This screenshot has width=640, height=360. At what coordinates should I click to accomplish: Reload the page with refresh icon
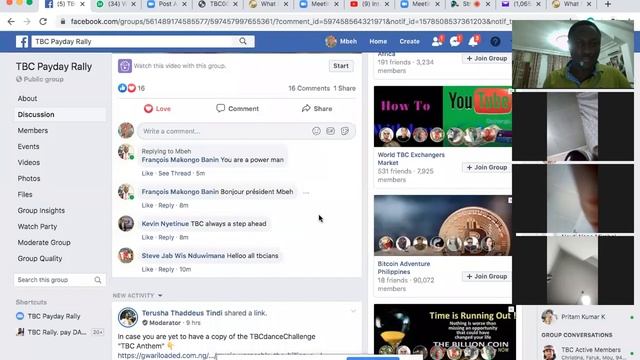tap(43, 21)
